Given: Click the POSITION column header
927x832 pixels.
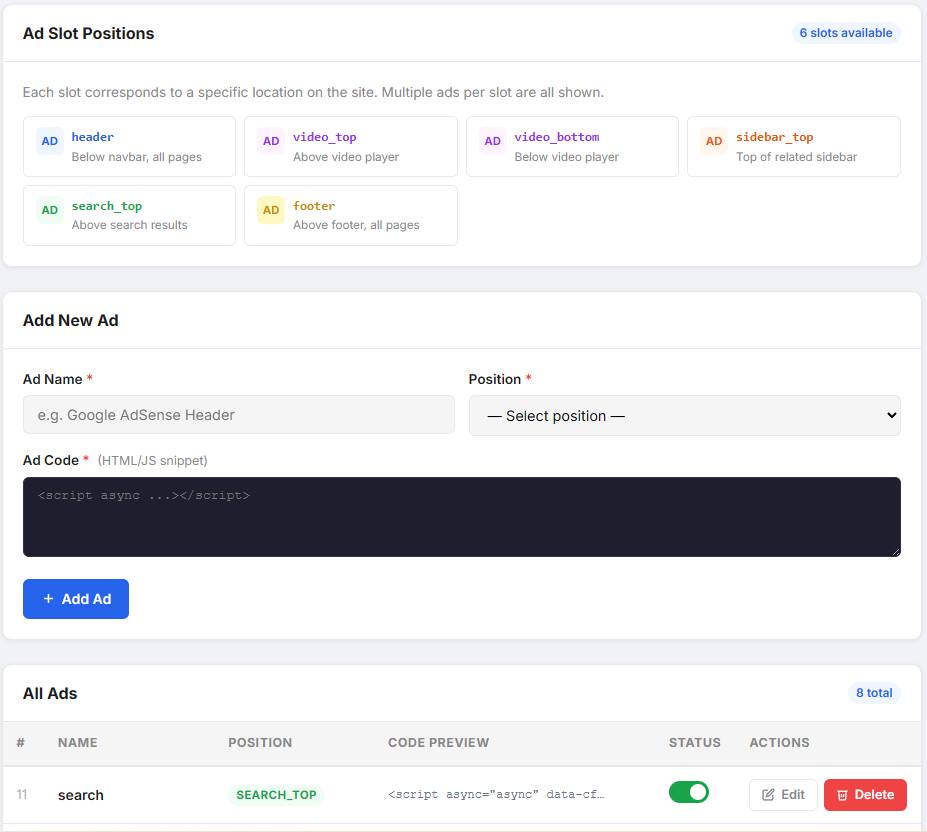Looking at the screenshot, I should pyautogui.click(x=260, y=743).
